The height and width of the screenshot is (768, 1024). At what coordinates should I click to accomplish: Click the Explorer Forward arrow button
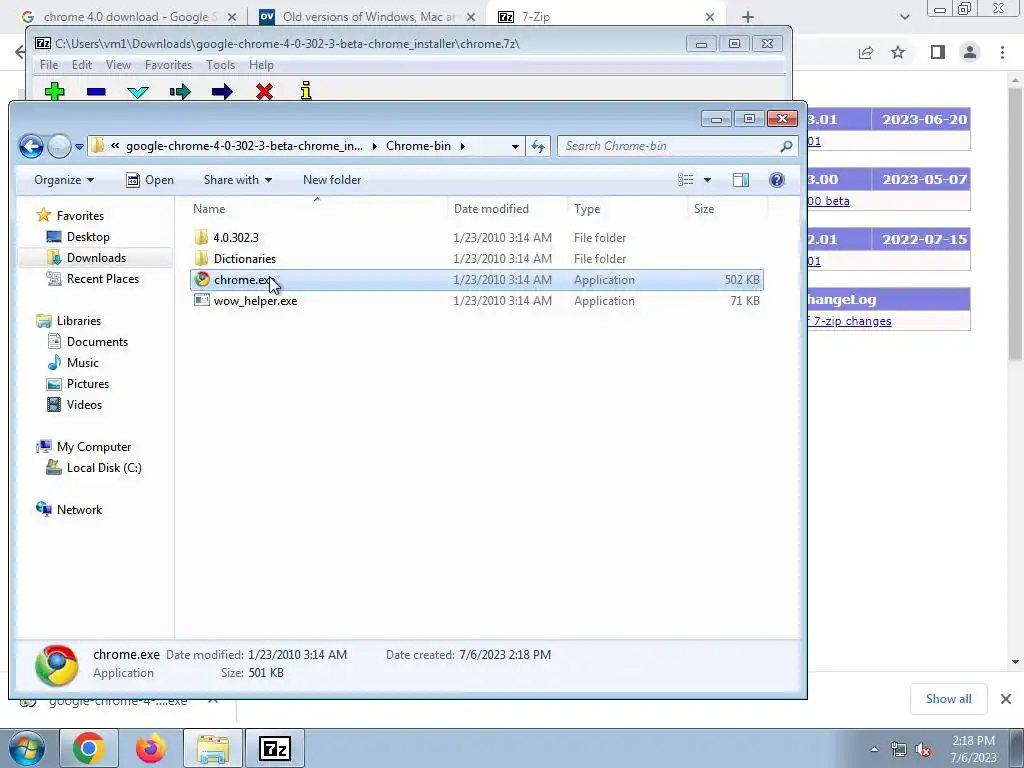pos(59,146)
